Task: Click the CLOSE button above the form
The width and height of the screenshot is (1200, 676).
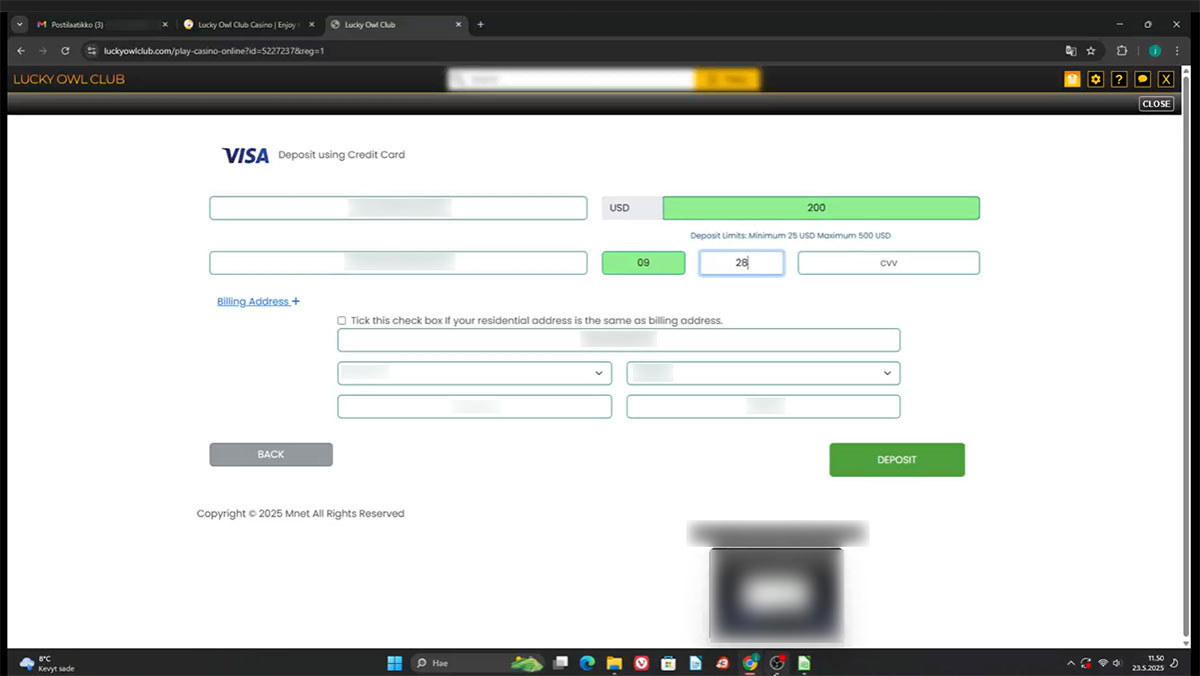Action: pyautogui.click(x=1156, y=104)
